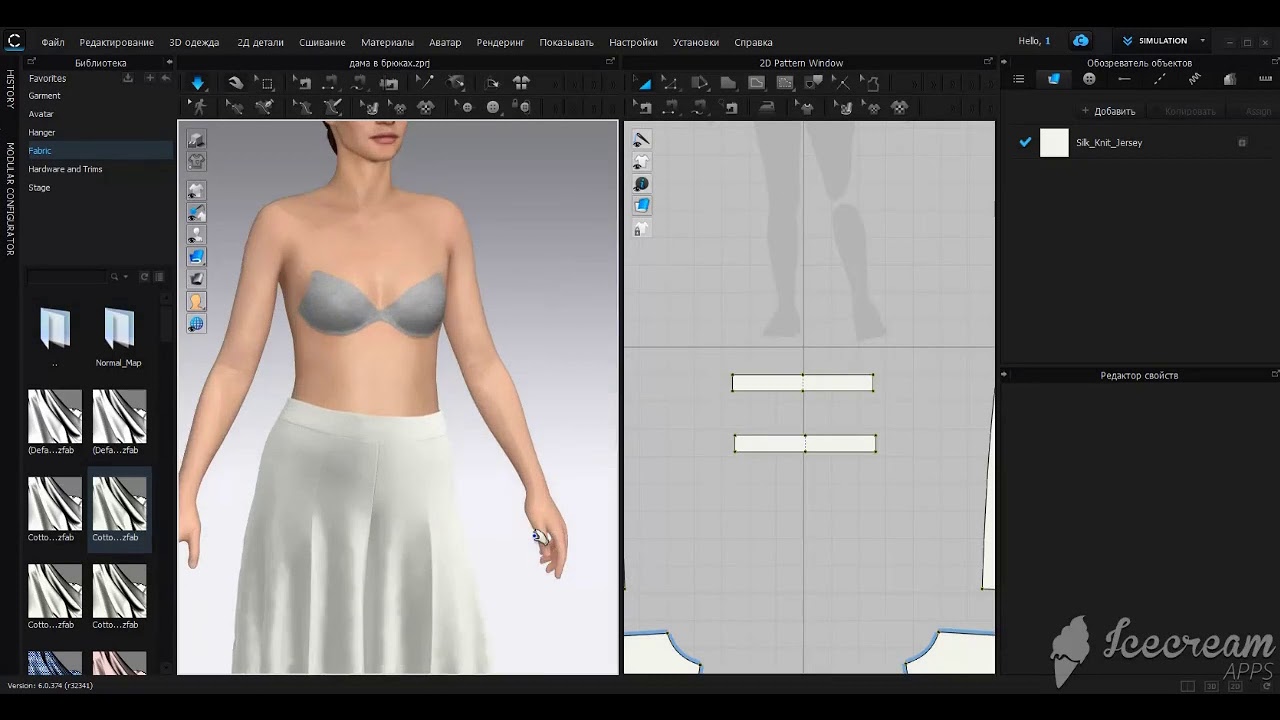Click the blue Simulate arrow tool
Image resolution: width=1280 pixels, height=720 pixels.
tap(198, 83)
